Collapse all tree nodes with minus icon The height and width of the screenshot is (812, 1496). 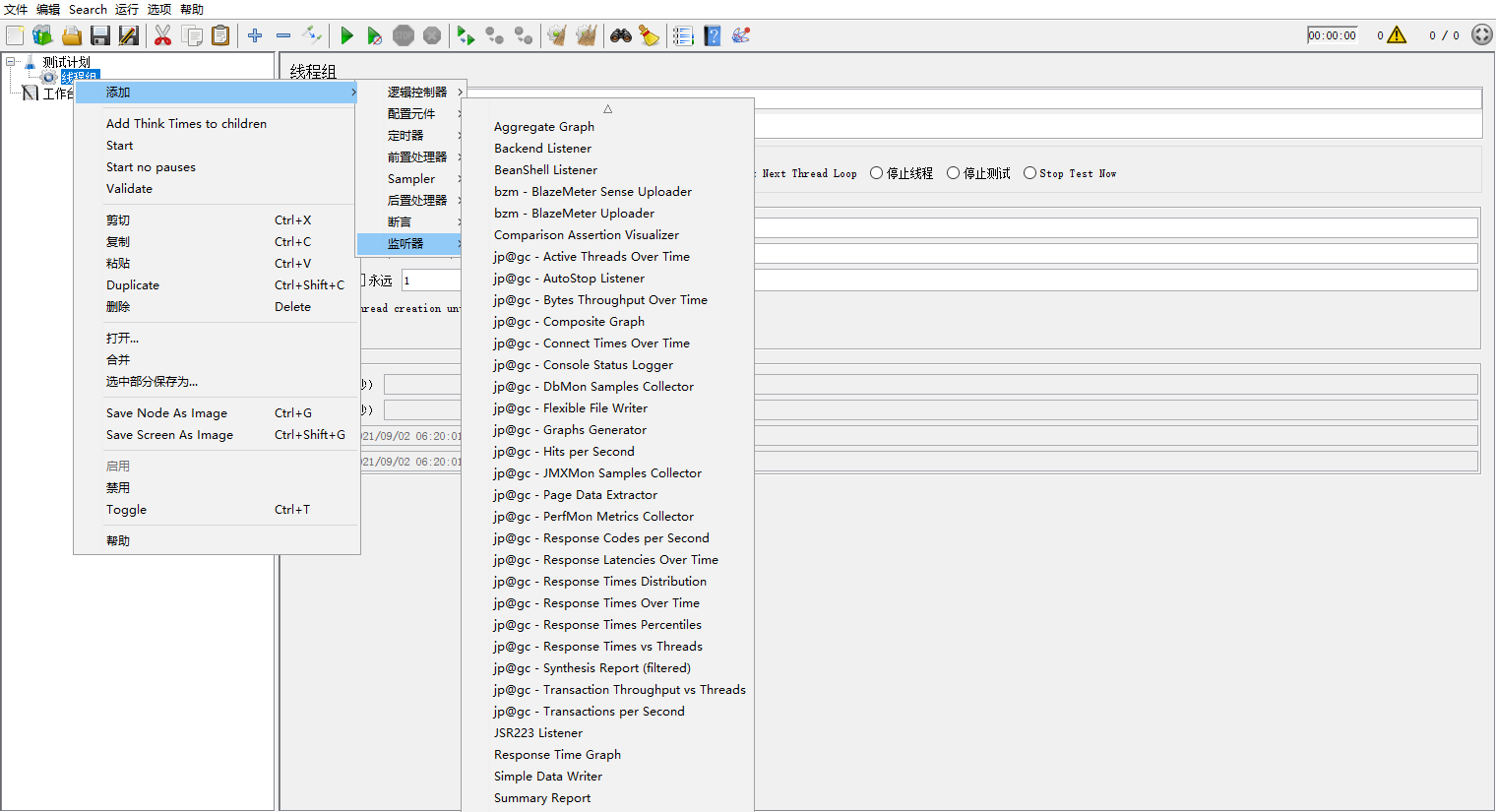283,35
